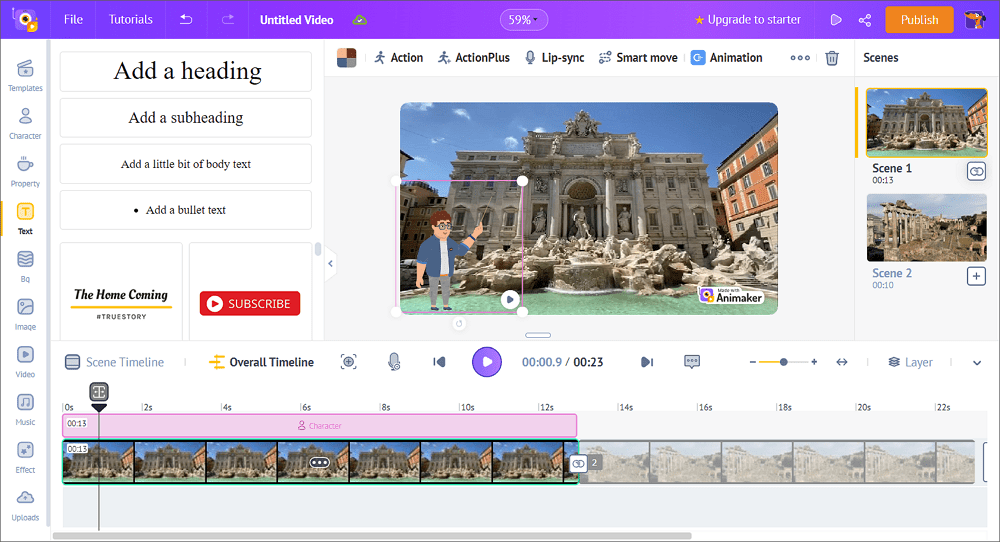Click the share icon in top bar
Image resolution: width=1000 pixels, height=542 pixels.
(x=865, y=20)
